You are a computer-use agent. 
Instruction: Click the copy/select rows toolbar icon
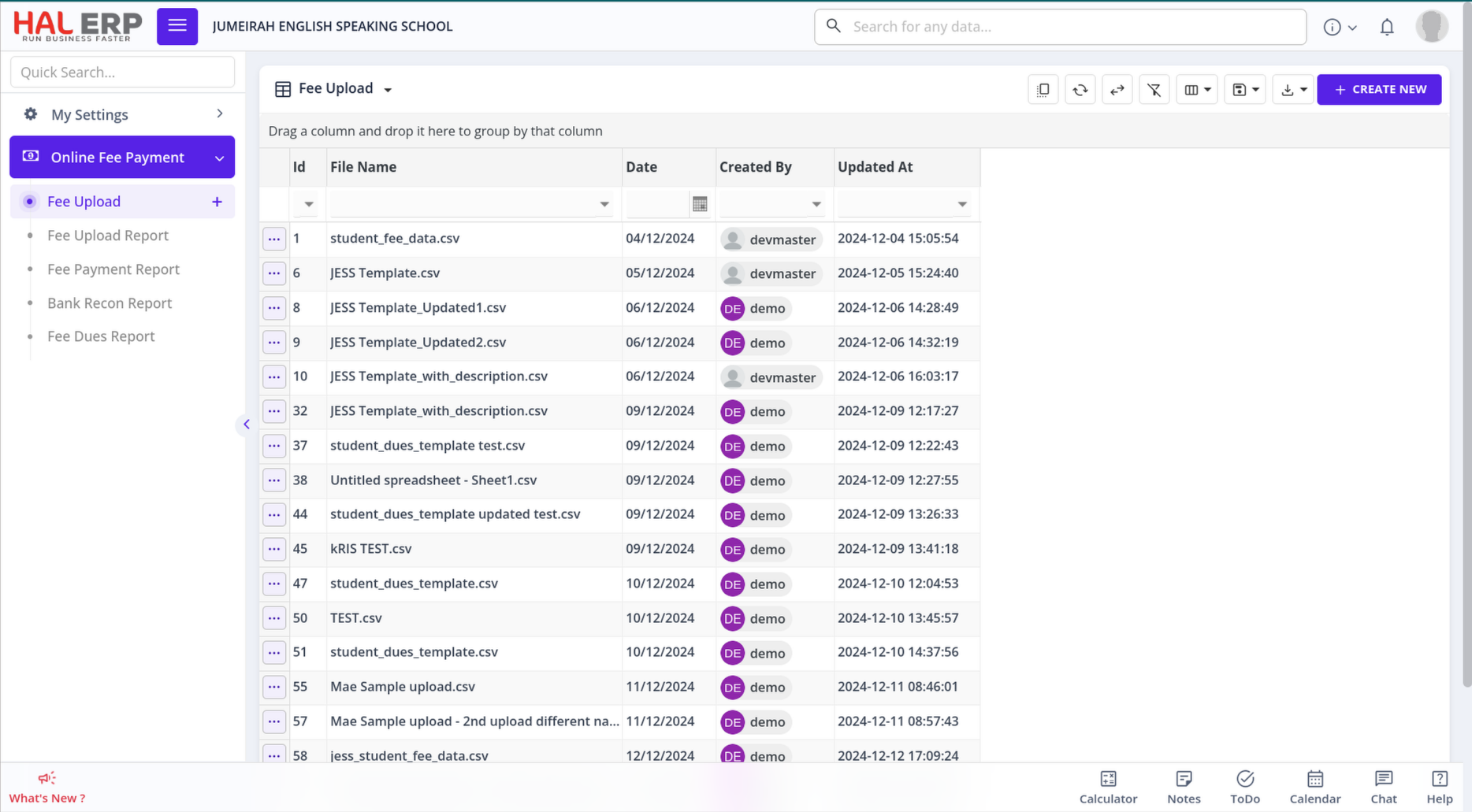pyautogui.click(x=1043, y=90)
